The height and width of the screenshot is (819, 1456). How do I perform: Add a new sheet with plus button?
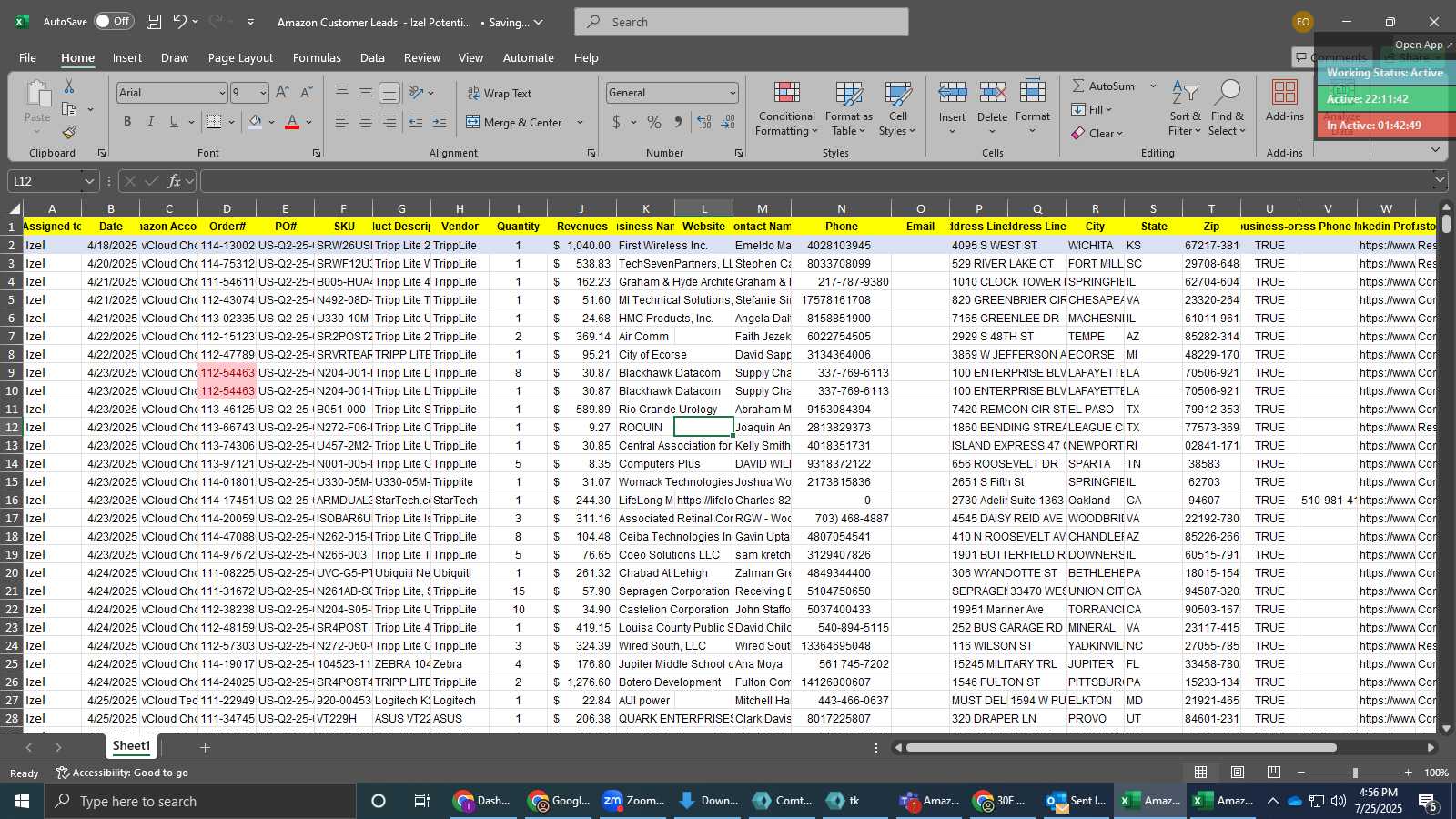pos(205,747)
